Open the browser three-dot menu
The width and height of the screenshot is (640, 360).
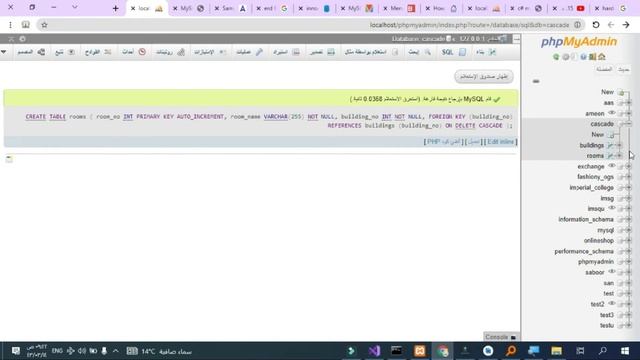(x=11, y=25)
